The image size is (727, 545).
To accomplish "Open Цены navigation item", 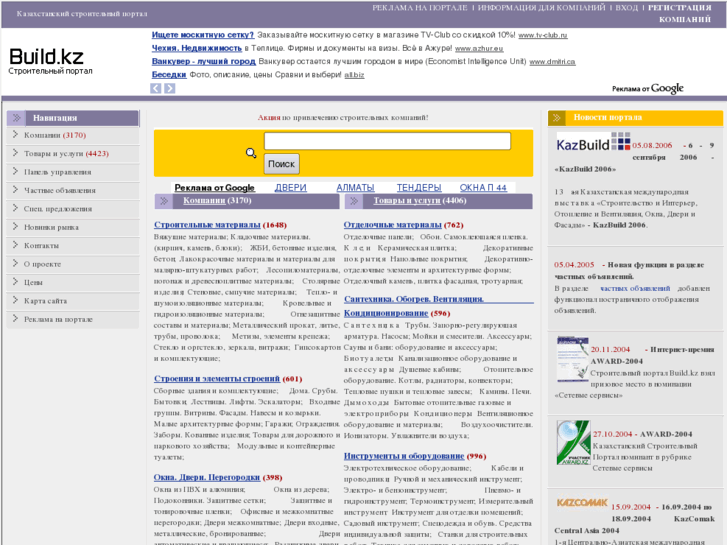I will (x=33, y=282).
